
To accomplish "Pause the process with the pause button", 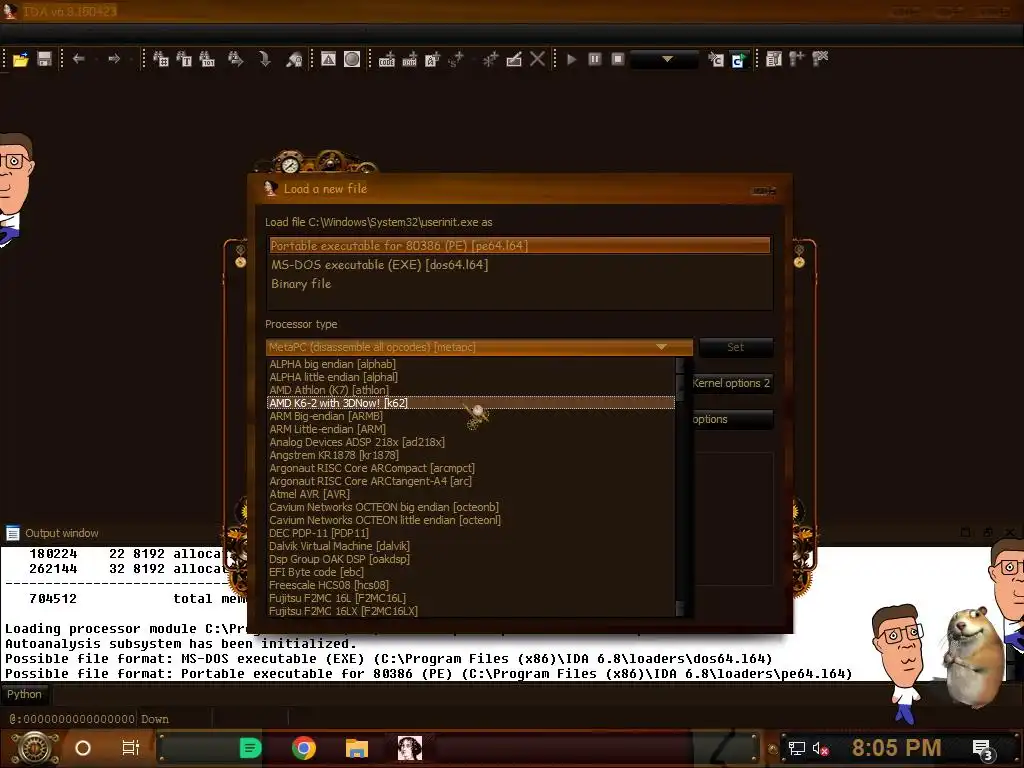I will (595, 59).
